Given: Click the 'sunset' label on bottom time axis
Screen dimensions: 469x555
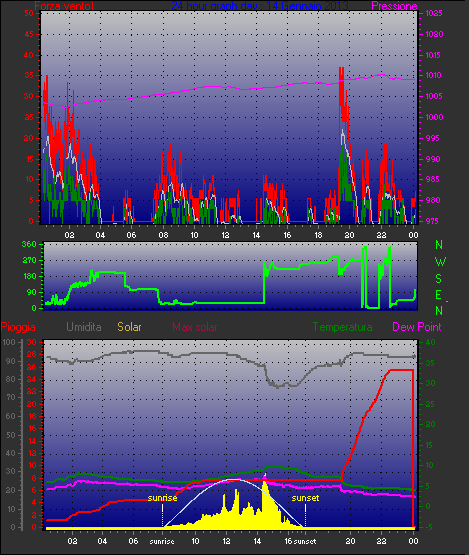Looking at the screenshot, I should (305, 542).
